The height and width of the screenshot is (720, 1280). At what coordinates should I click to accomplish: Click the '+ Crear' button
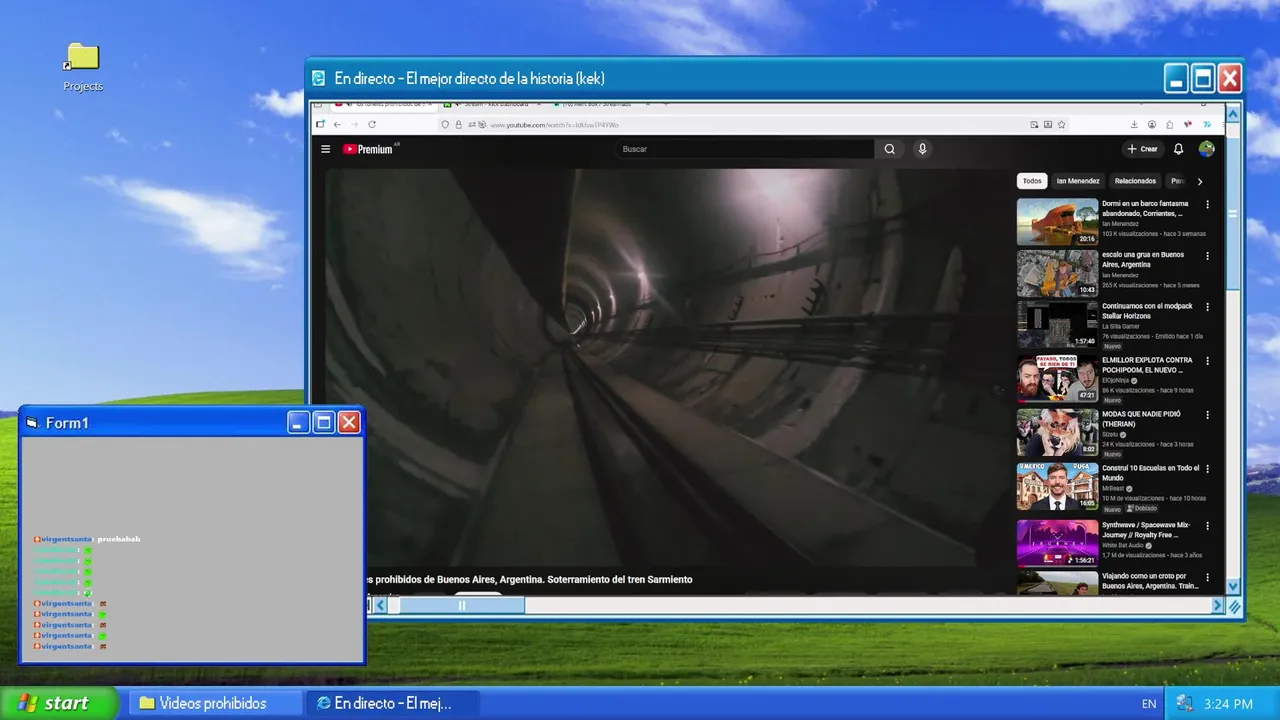pos(1142,149)
